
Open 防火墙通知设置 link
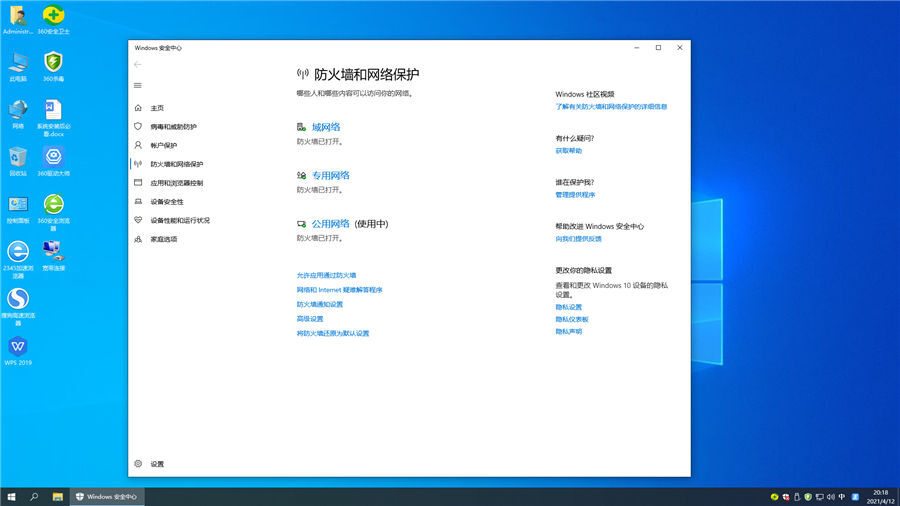(x=320, y=305)
